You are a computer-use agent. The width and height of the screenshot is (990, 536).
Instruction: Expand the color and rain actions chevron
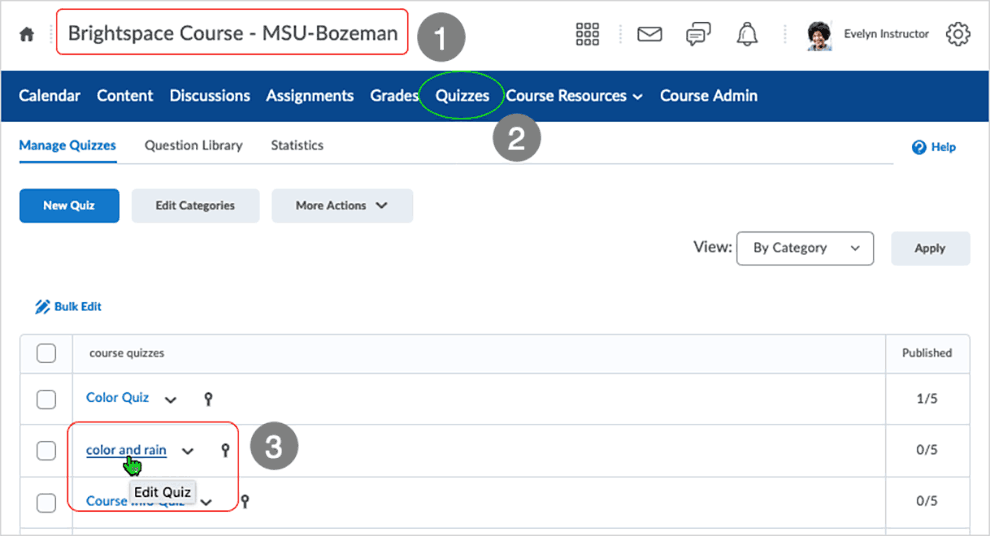(188, 451)
